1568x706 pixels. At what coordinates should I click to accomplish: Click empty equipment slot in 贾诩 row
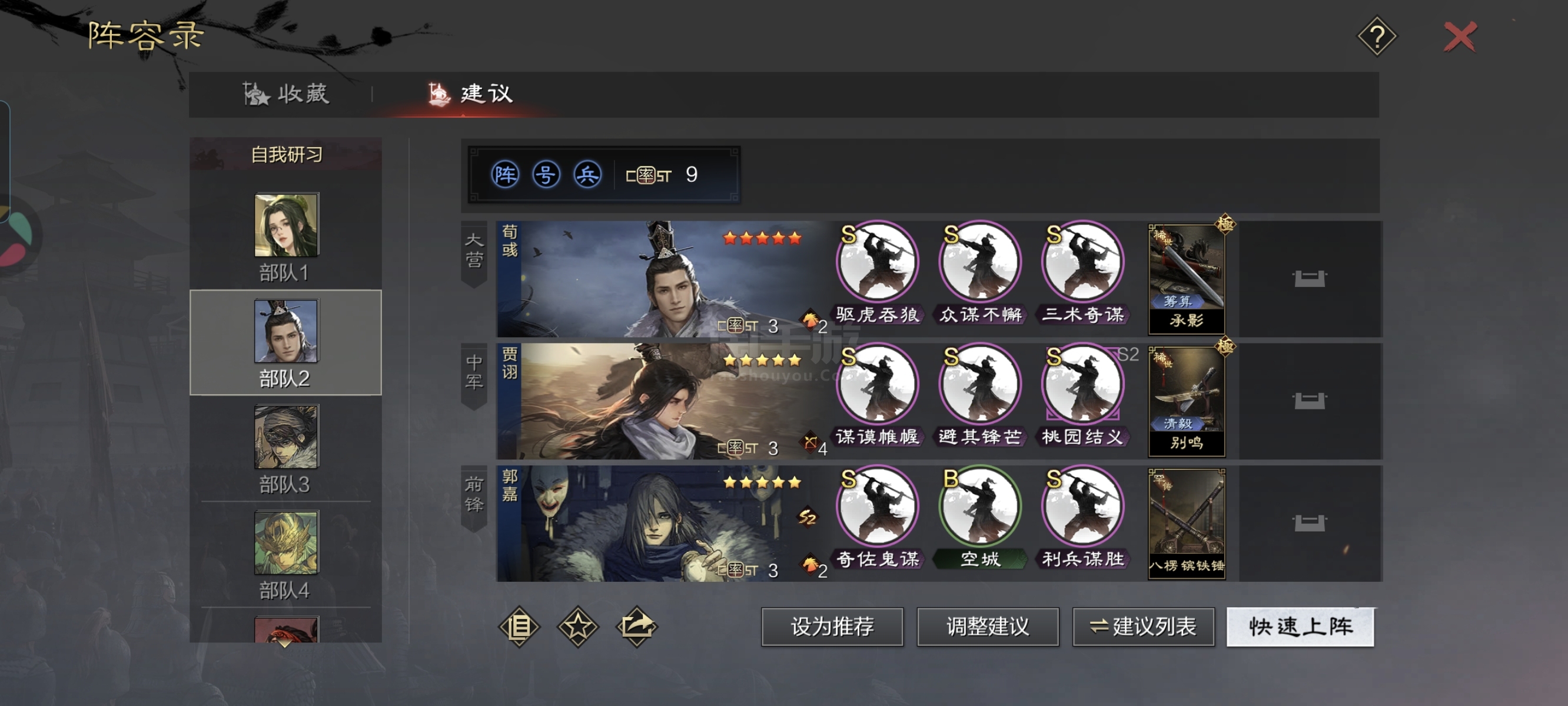tap(1309, 401)
